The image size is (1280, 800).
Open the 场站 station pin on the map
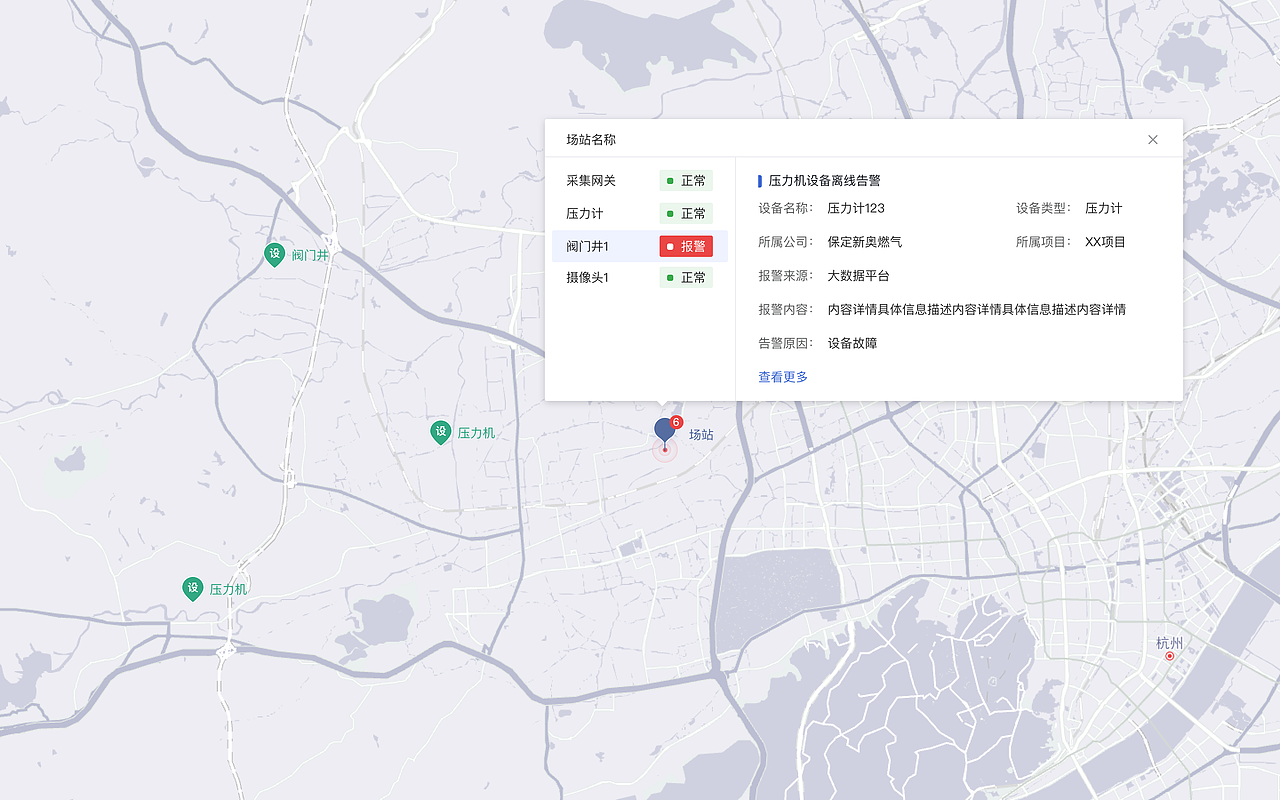pyautogui.click(x=666, y=430)
